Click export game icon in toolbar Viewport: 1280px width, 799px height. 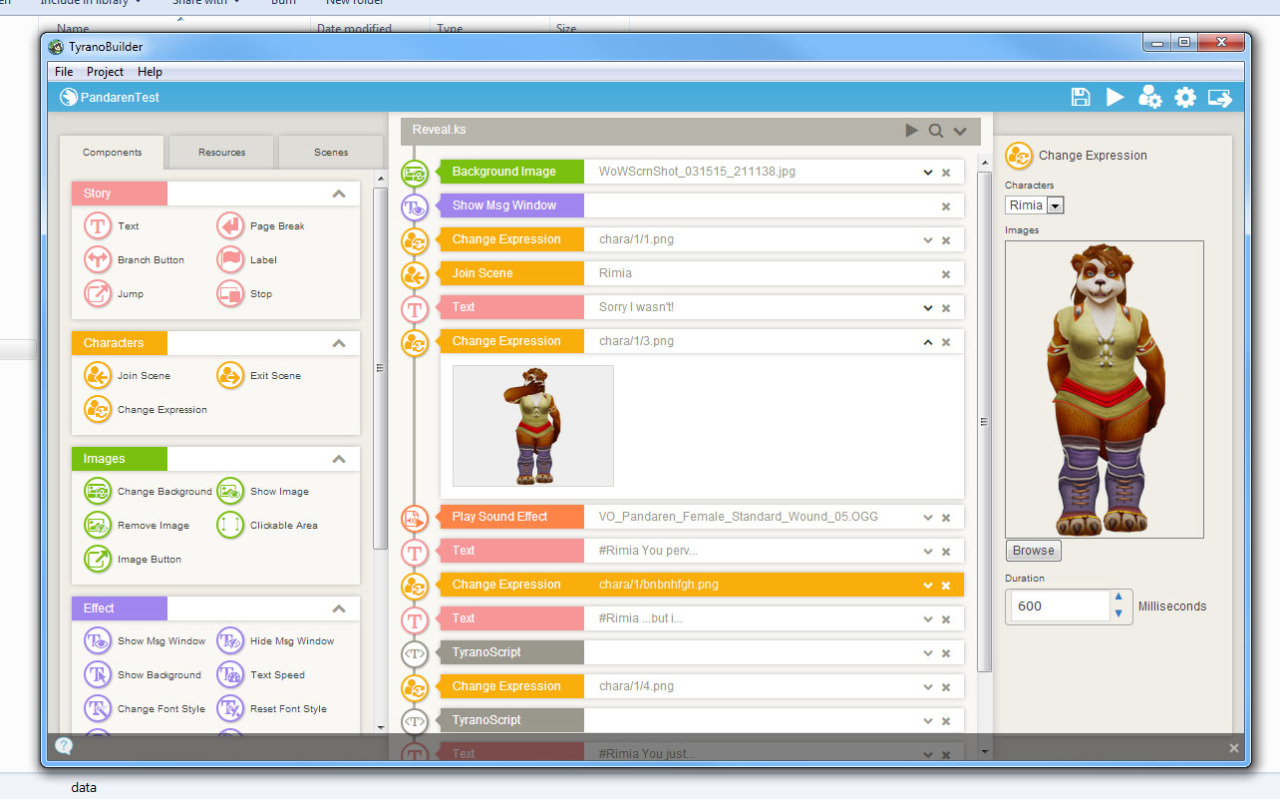coord(1220,97)
